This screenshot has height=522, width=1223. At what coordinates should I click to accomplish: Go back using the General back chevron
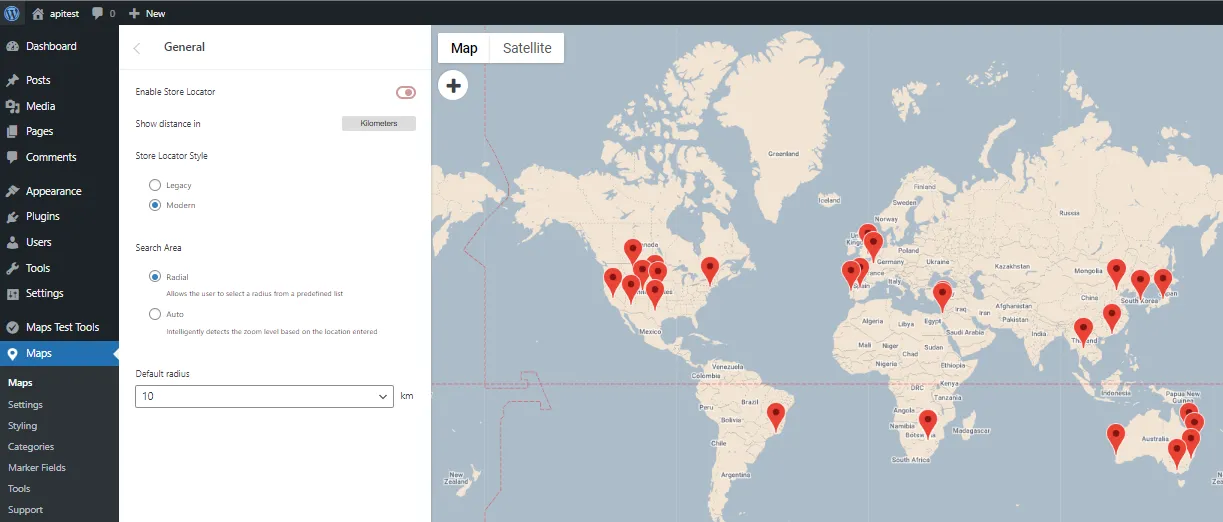[137, 47]
